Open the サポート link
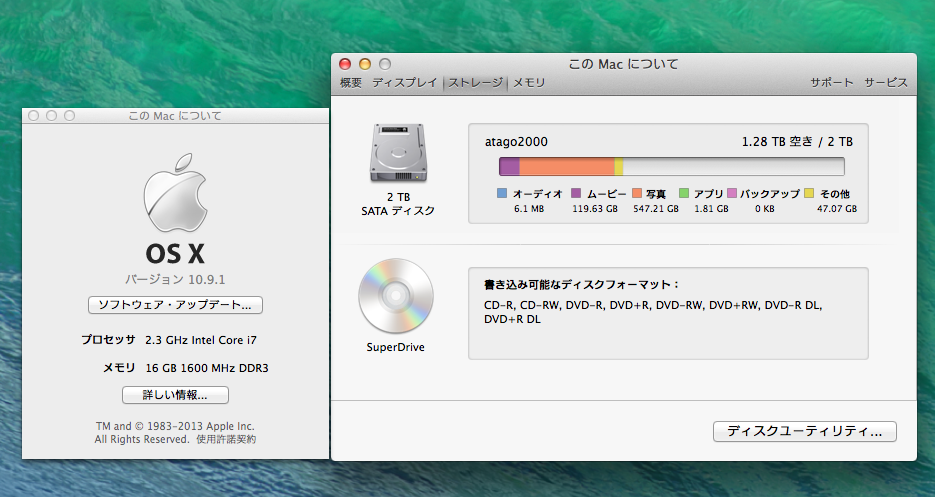The height and width of the screenshot is (497, 935). click(831, 83)
